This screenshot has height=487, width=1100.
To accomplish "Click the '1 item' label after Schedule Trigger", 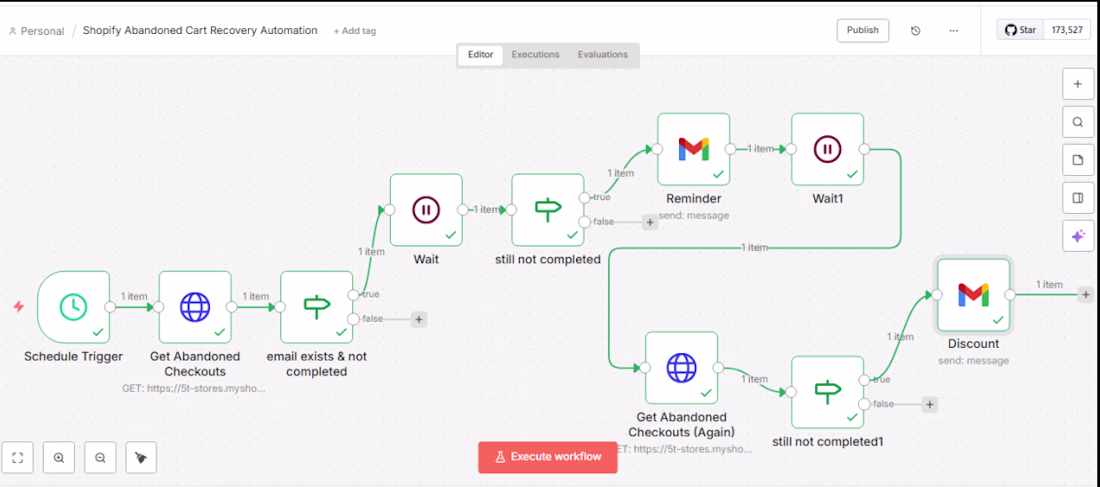I will point(133,296).
